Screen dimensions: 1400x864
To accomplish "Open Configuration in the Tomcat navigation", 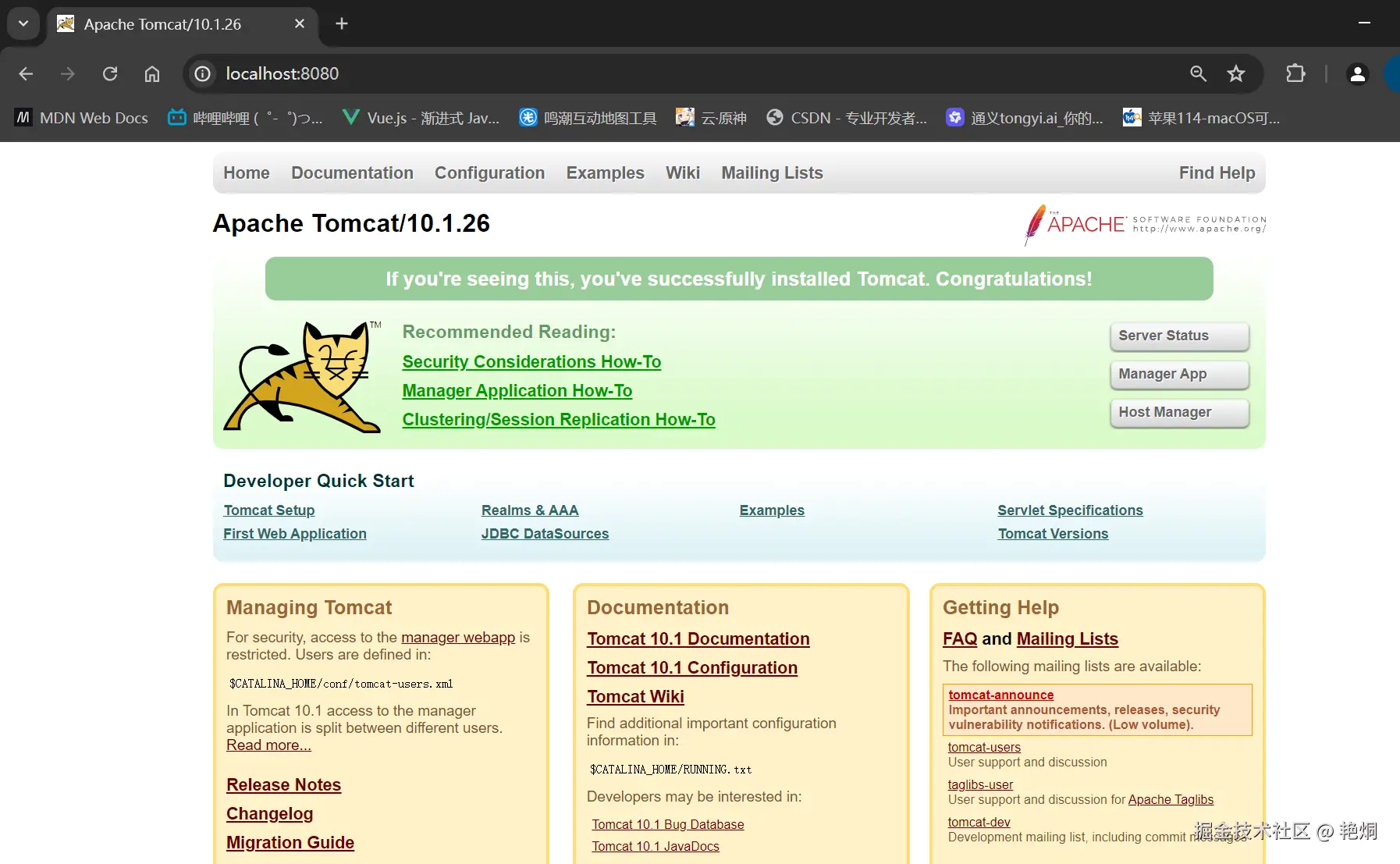I will pos(489,172).
